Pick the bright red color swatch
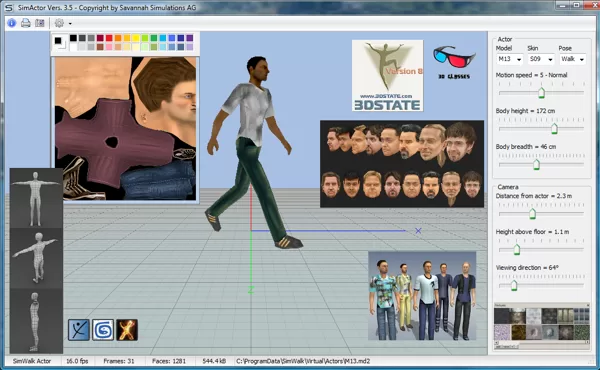Viewport: 600px width, 370px height. (109, 38)
